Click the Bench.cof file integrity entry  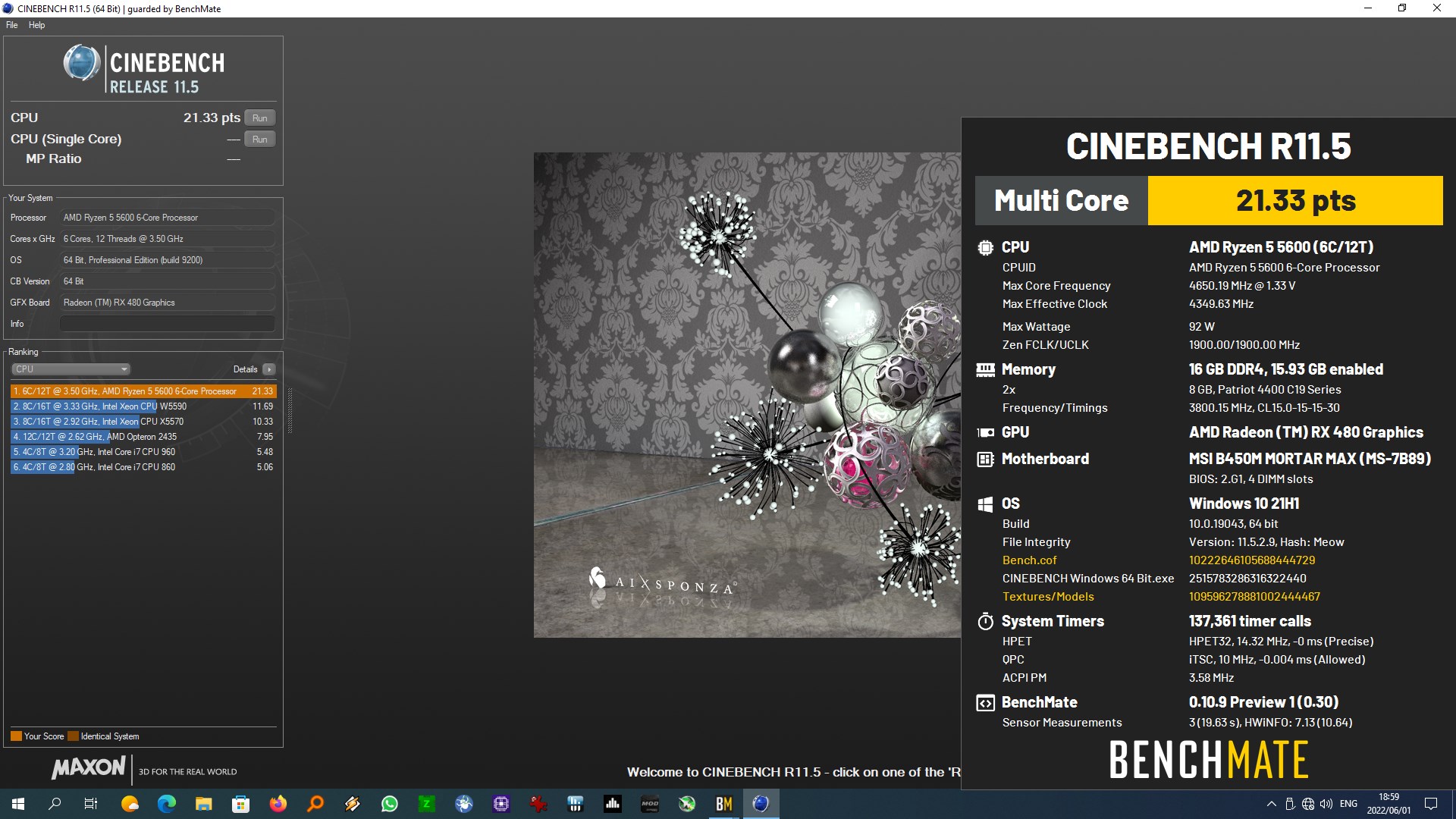[x=1029, y=560]
